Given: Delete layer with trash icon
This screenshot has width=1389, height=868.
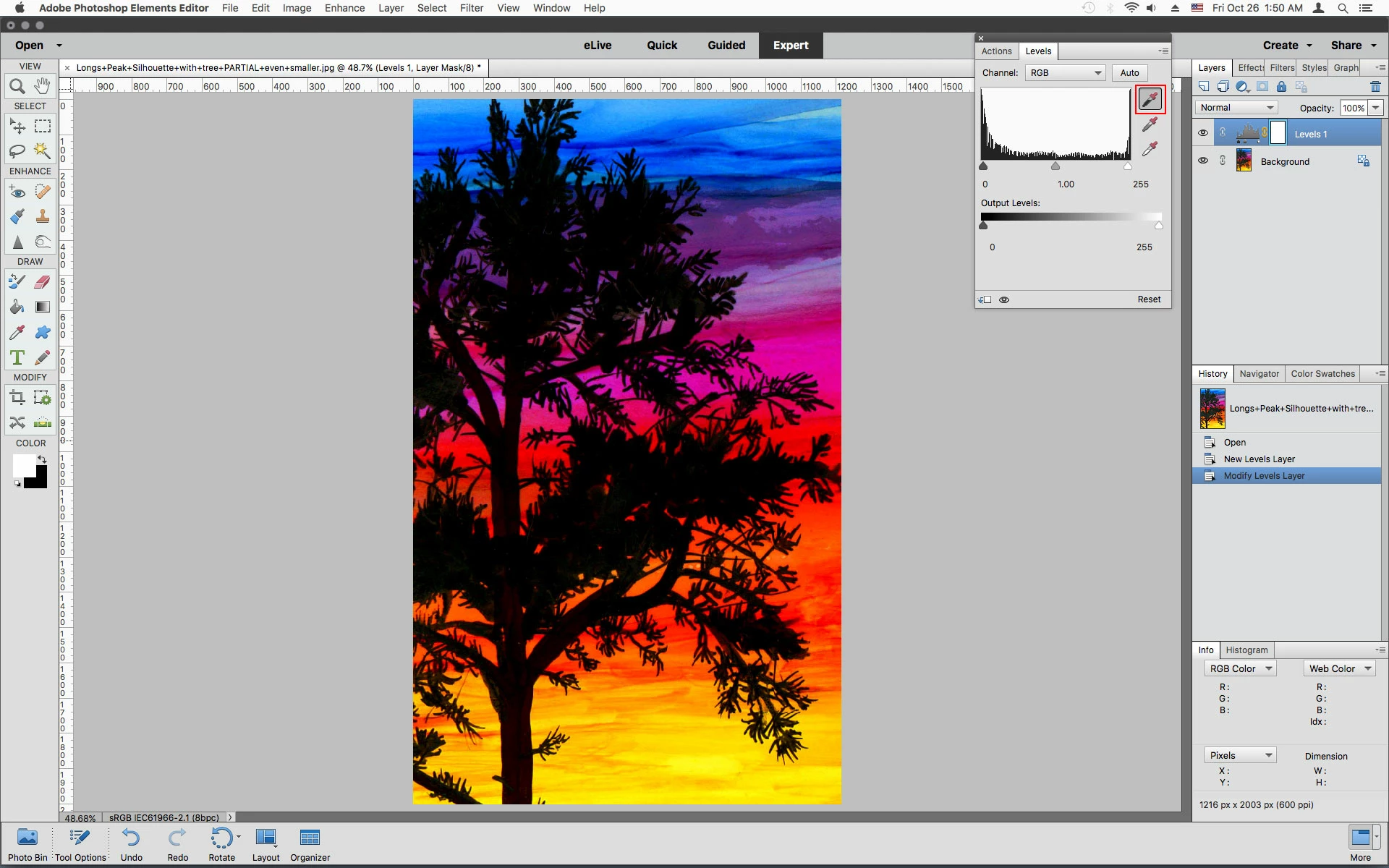Looking at the screenshot, I should (x=1375, y=87).
